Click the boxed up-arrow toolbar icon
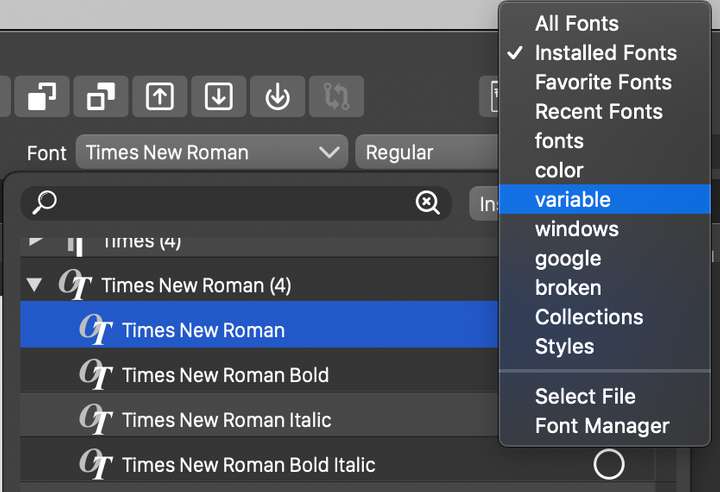 point(159,96)
